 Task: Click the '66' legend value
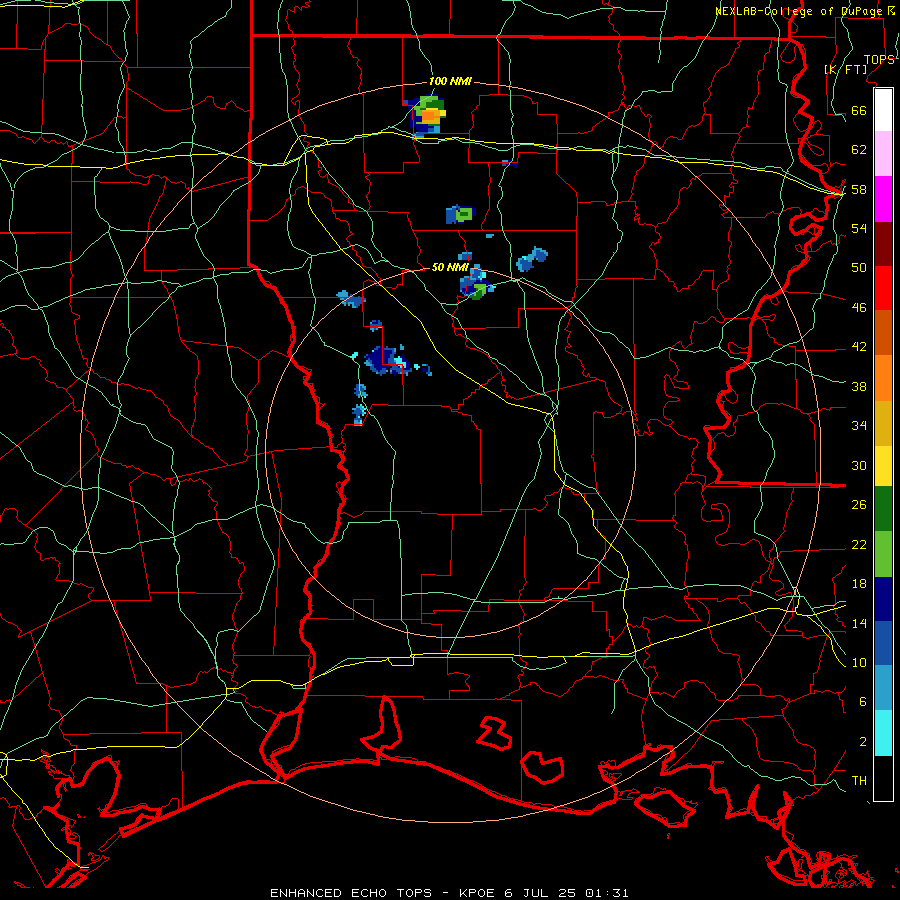(859, 110)
